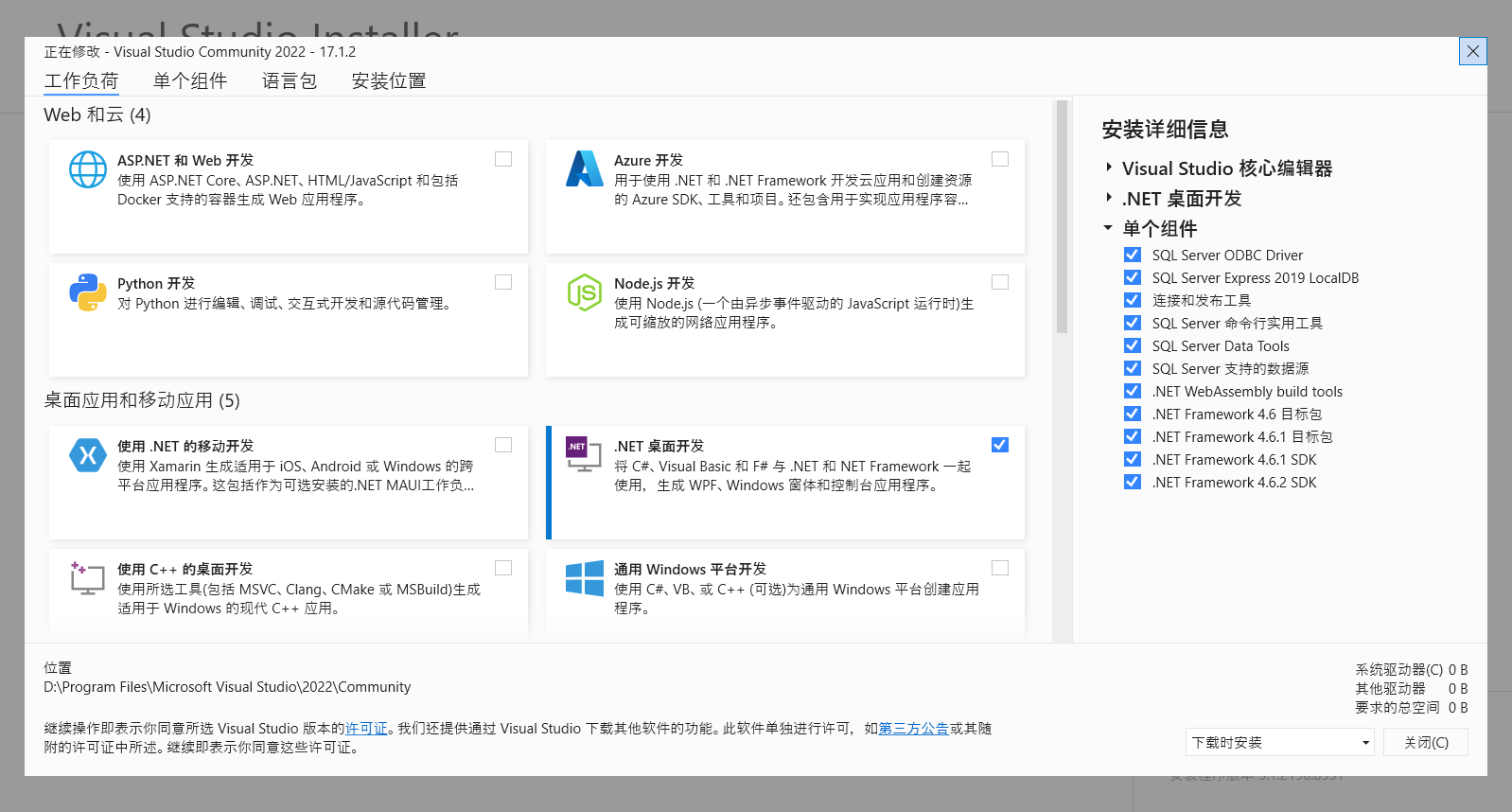Image resolution: width=1512 pixels, height=812 pixels.
Task: Click the 要求的总空间 size entry
Action: pyautogui.click(x=1411, y=708)
